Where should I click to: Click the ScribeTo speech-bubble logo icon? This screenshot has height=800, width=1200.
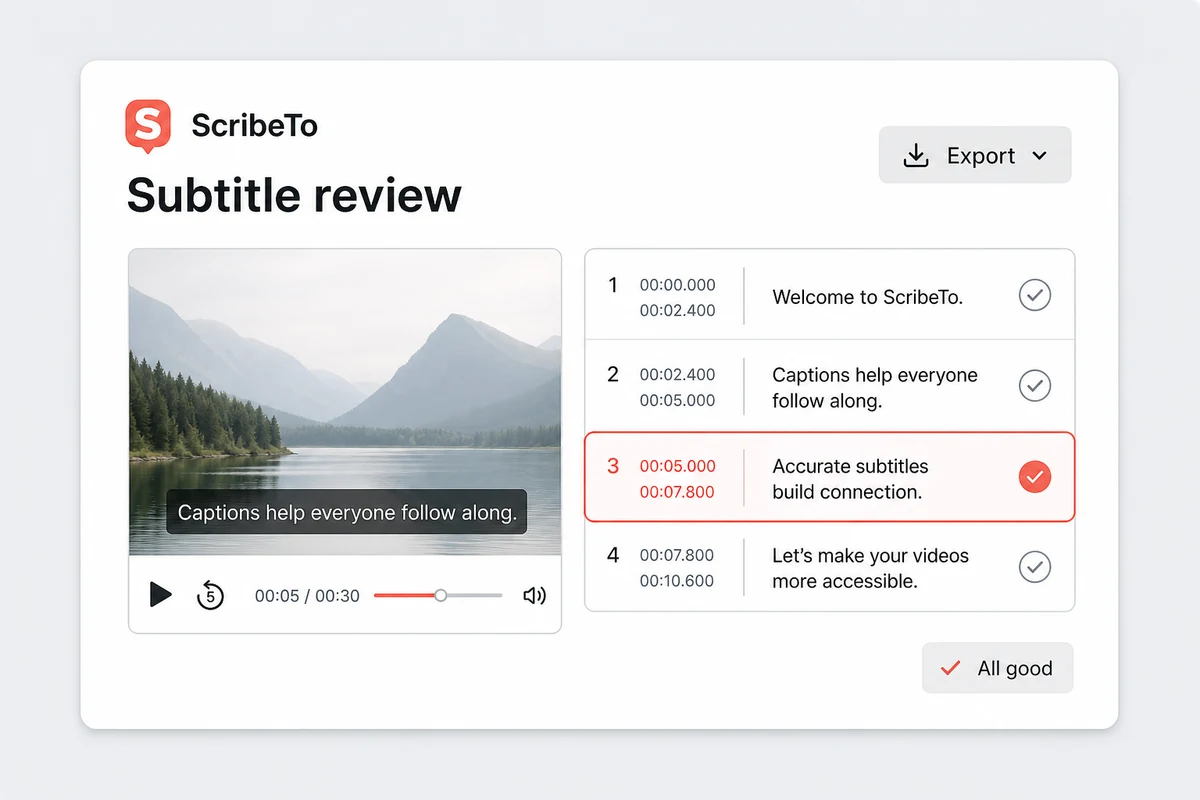147,126
